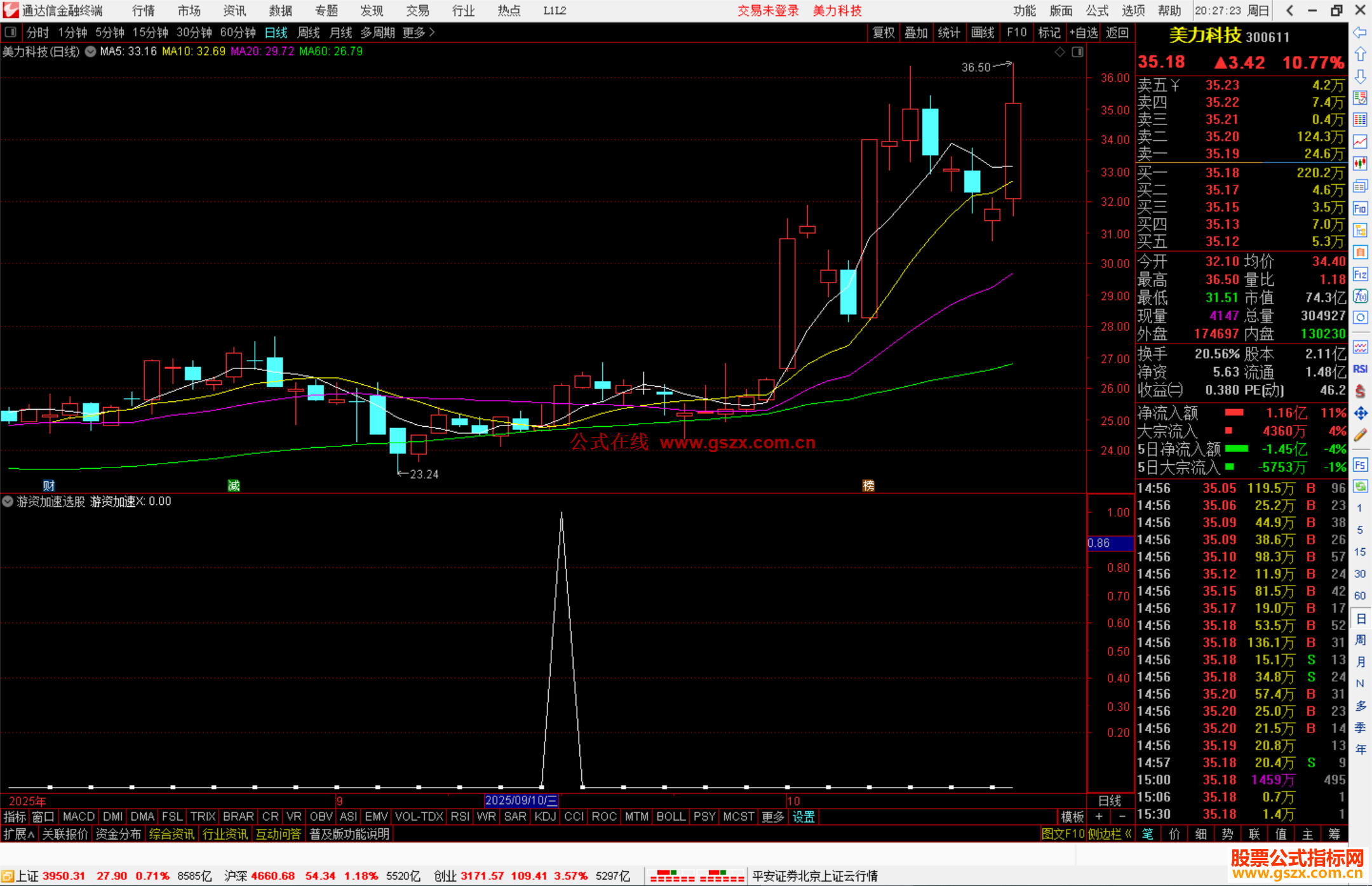Viewport: 1372px width, 886px height.
Task: Toggle the panel layout icon before 分时
Action: coord(11,32)
